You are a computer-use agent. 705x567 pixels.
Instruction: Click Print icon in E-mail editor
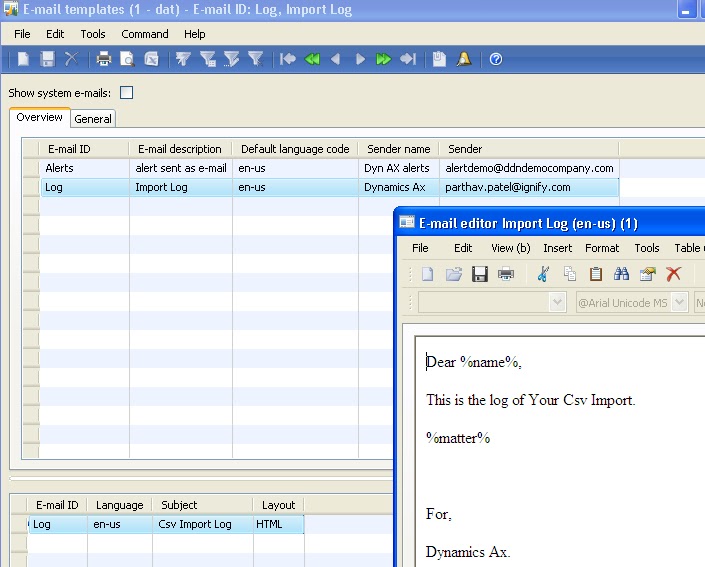(x=506, y=274)
